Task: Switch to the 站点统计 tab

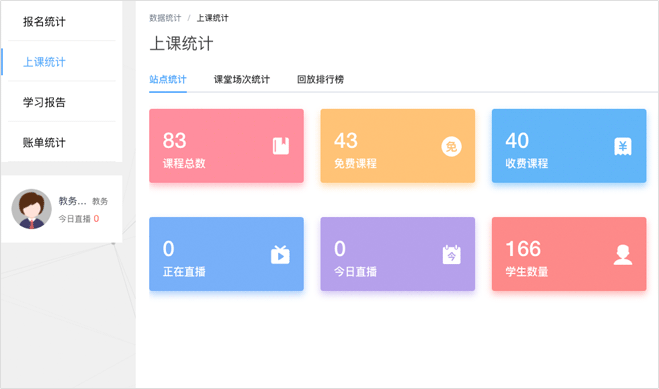Action: [168, 79]
